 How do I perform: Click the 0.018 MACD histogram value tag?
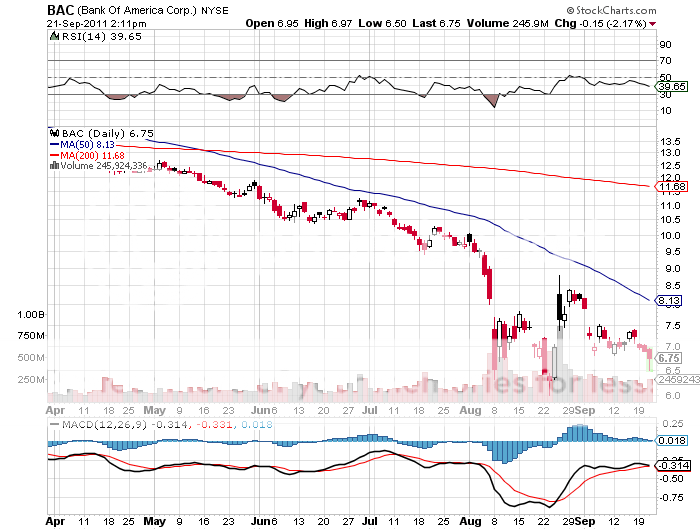(x=668, y=440)
